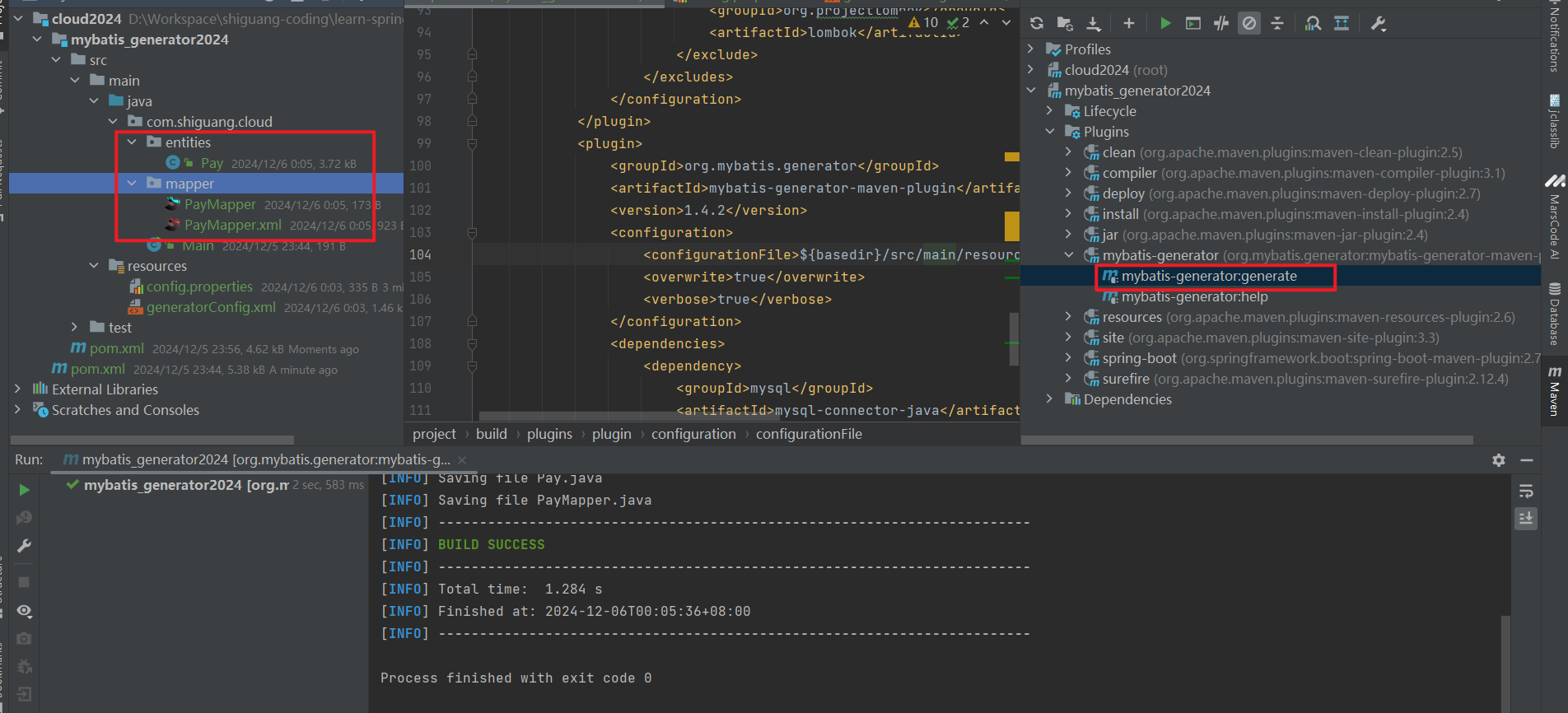Viewport: 1568px width, 713px height.
Task: Click Analyze Dependencies icon in Maven toolbar
Action: (1314, 24)
